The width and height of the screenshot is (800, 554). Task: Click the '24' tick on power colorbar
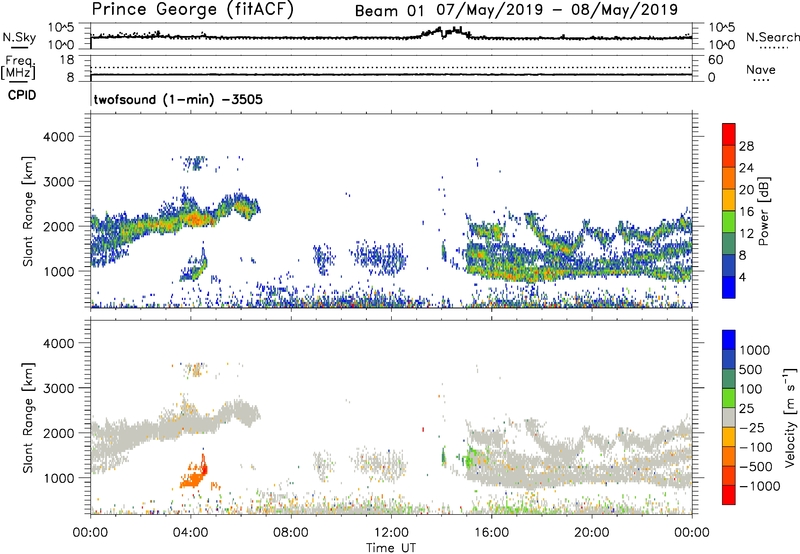[746, 168]
